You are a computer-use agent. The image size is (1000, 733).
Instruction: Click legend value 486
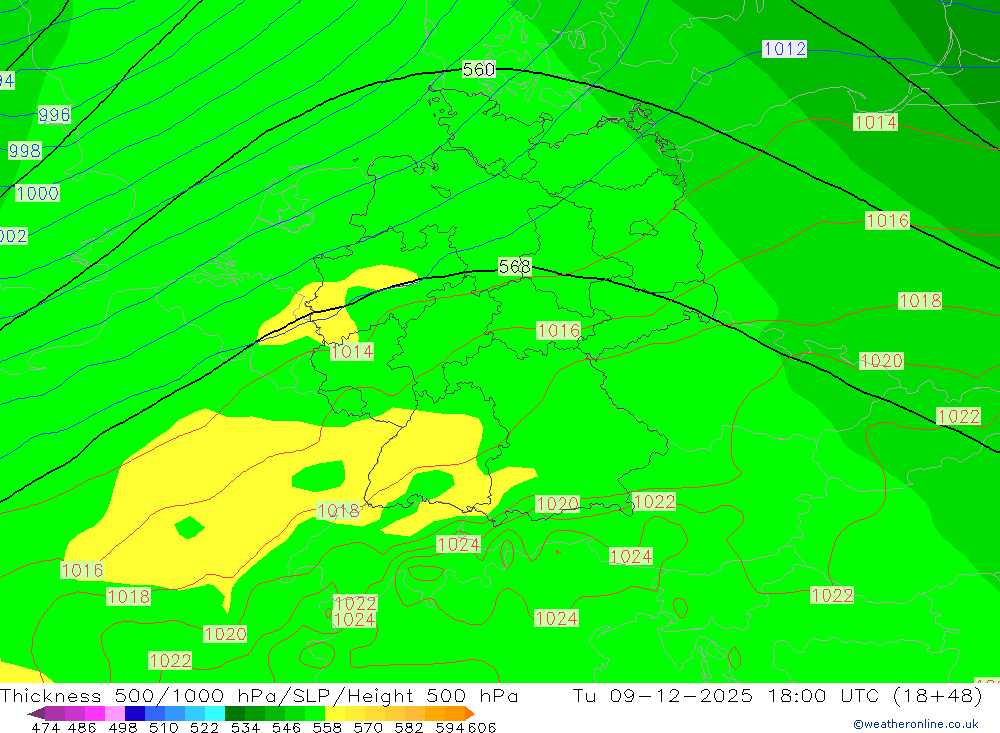point(82,727)
